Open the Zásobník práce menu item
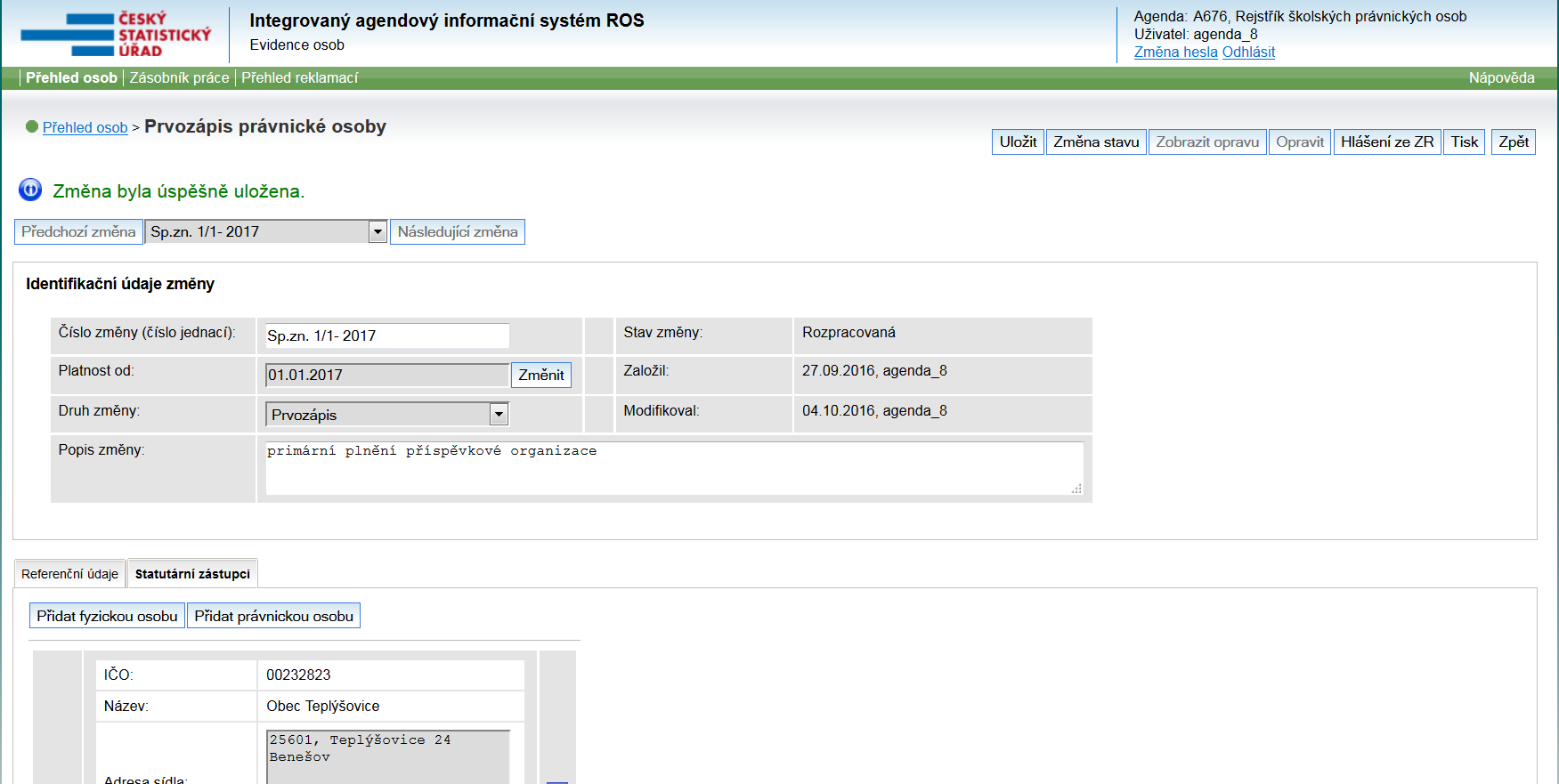 tap(179, 78)
